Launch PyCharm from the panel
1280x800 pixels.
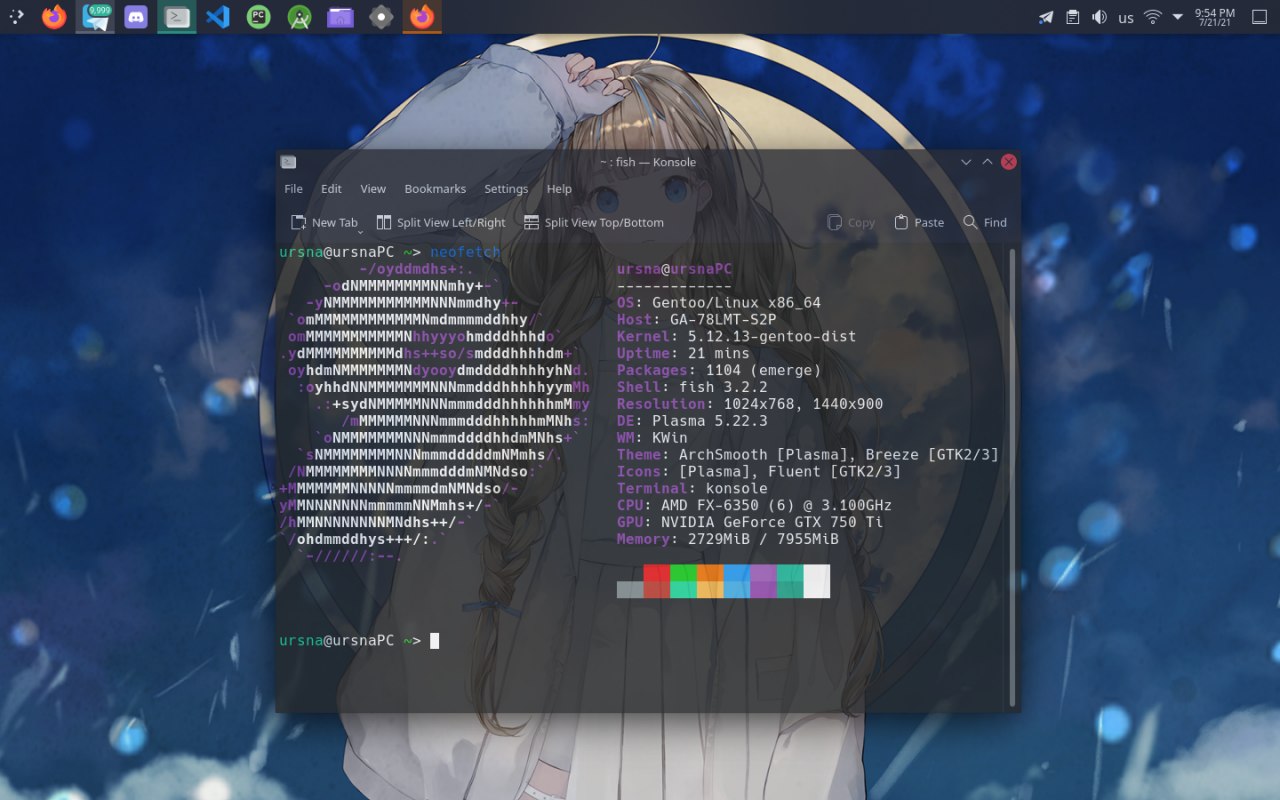point(259,17)
